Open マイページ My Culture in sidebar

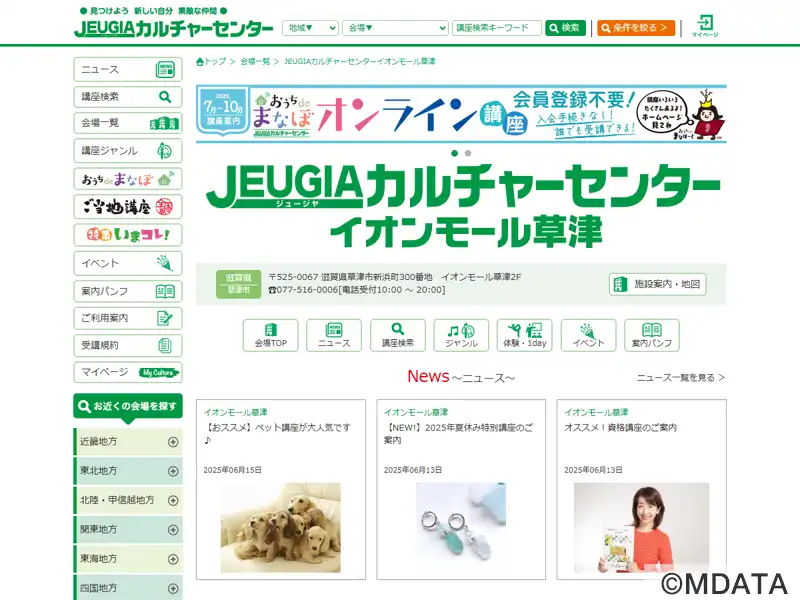pyautogui.click(x=128, y=372)
